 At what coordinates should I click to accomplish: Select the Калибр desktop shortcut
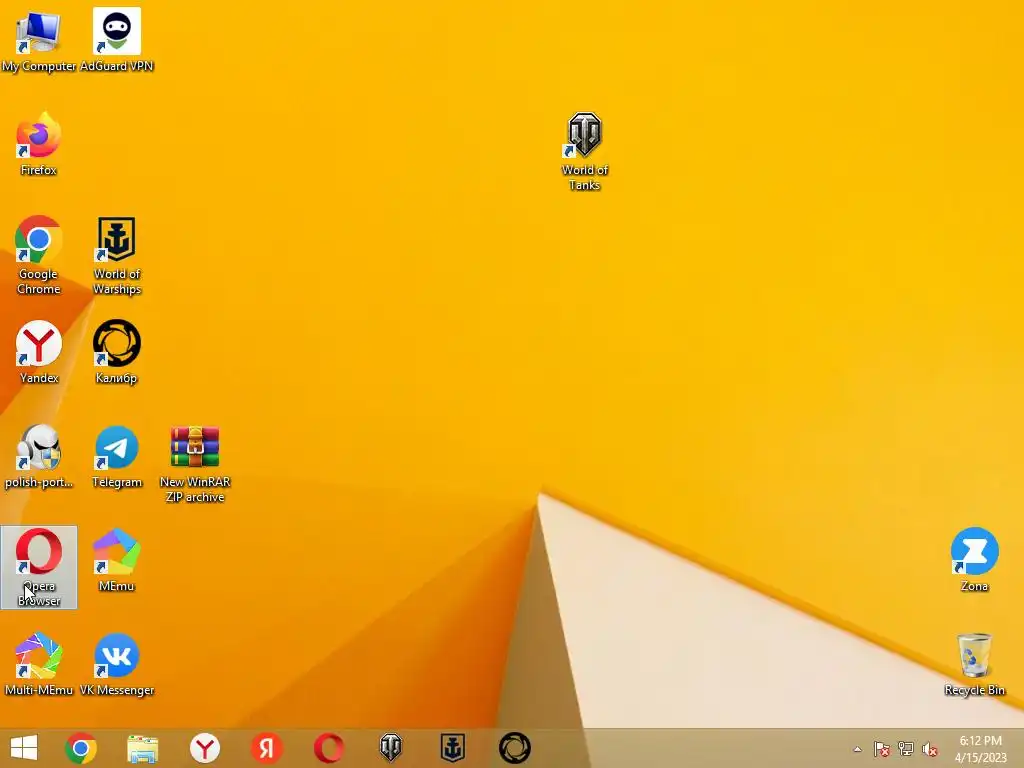117,352
